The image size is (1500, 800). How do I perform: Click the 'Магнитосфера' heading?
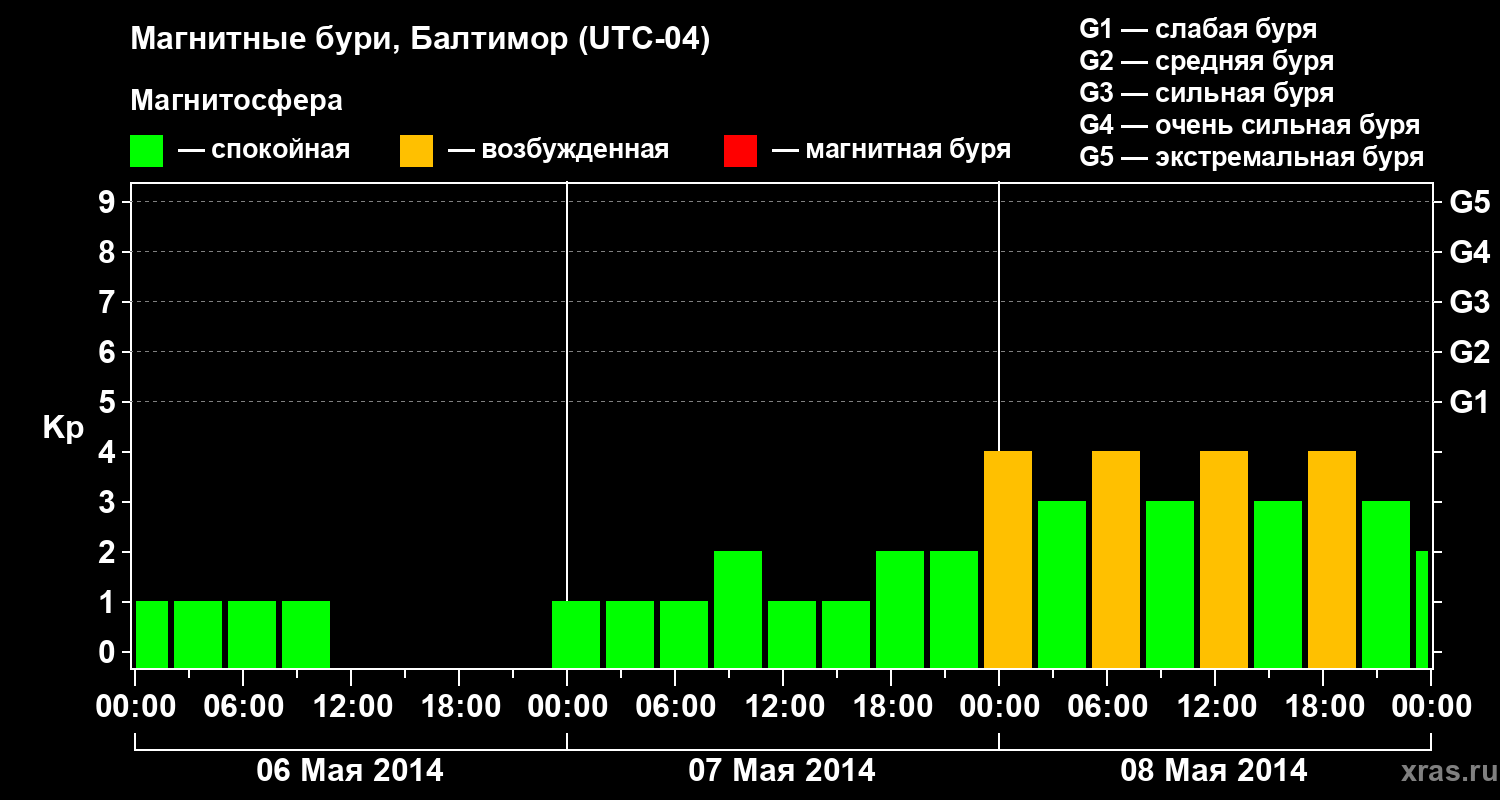237,101
